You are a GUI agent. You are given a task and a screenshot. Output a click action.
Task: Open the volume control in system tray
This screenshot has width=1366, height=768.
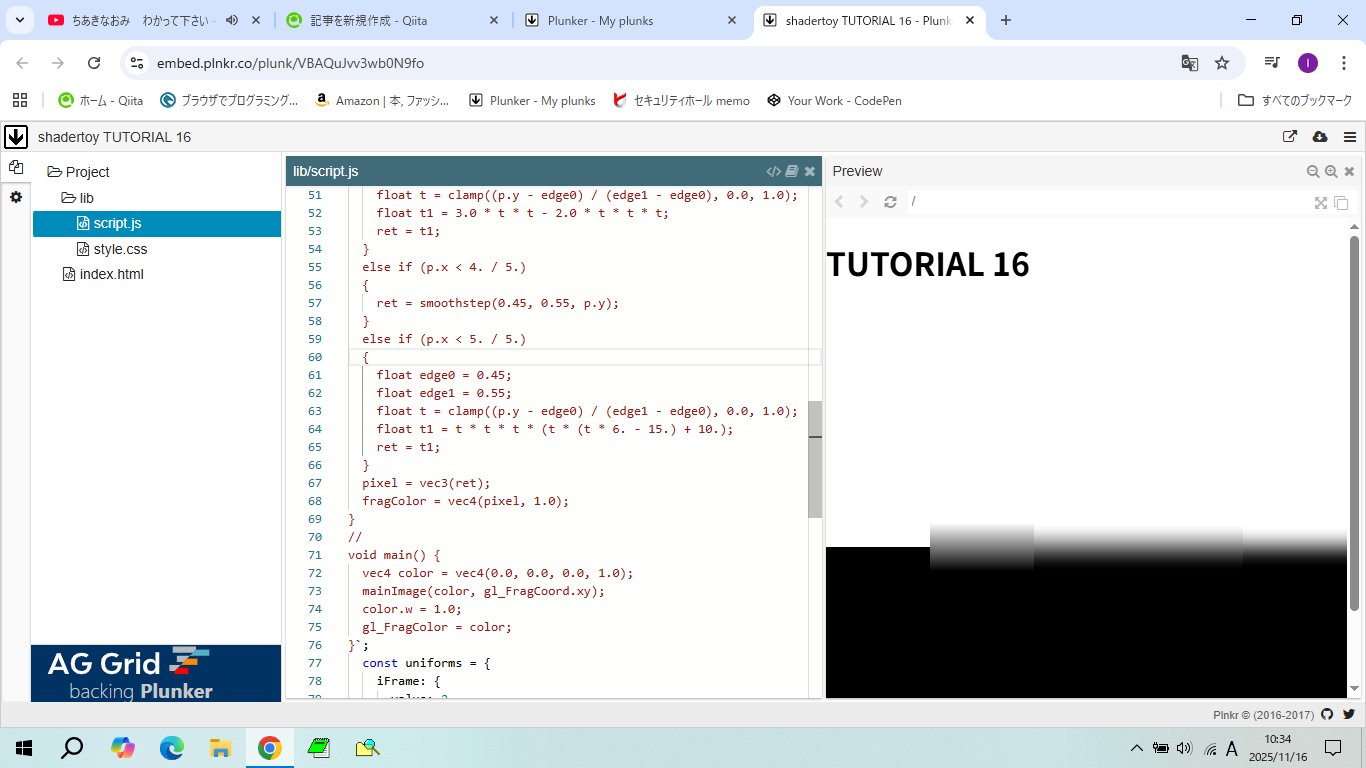[x=1185, y=748]
